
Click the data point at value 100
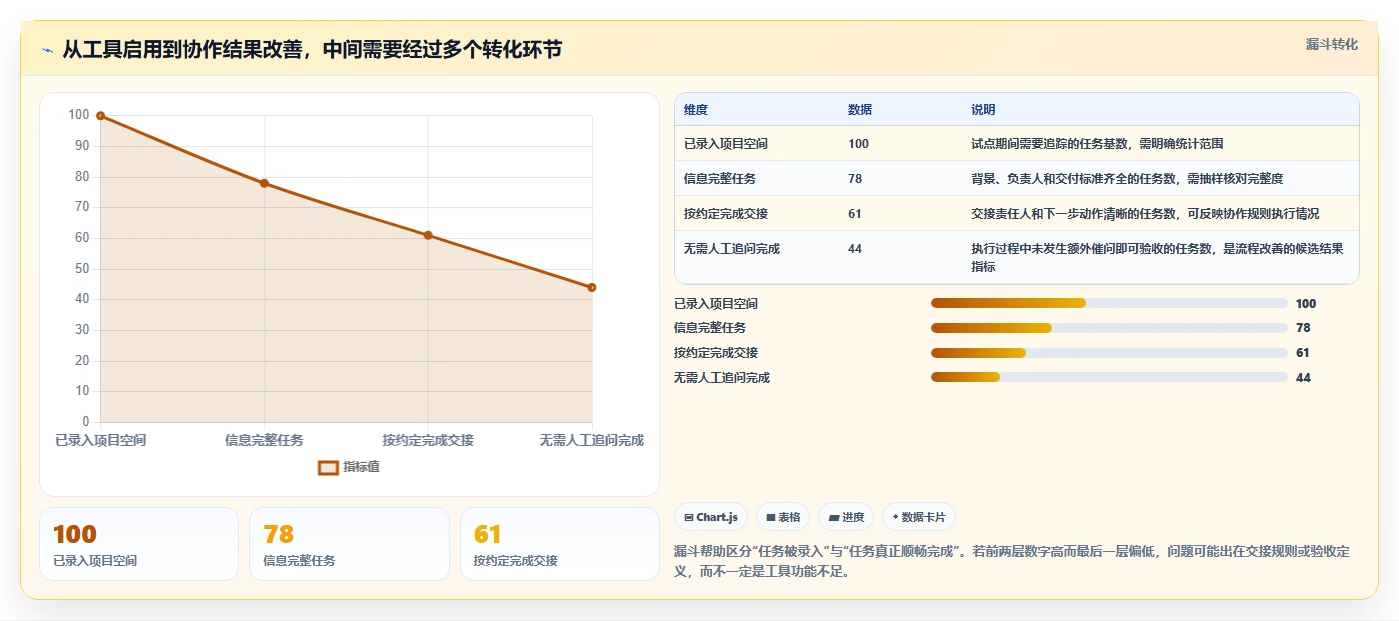(100, 116)
